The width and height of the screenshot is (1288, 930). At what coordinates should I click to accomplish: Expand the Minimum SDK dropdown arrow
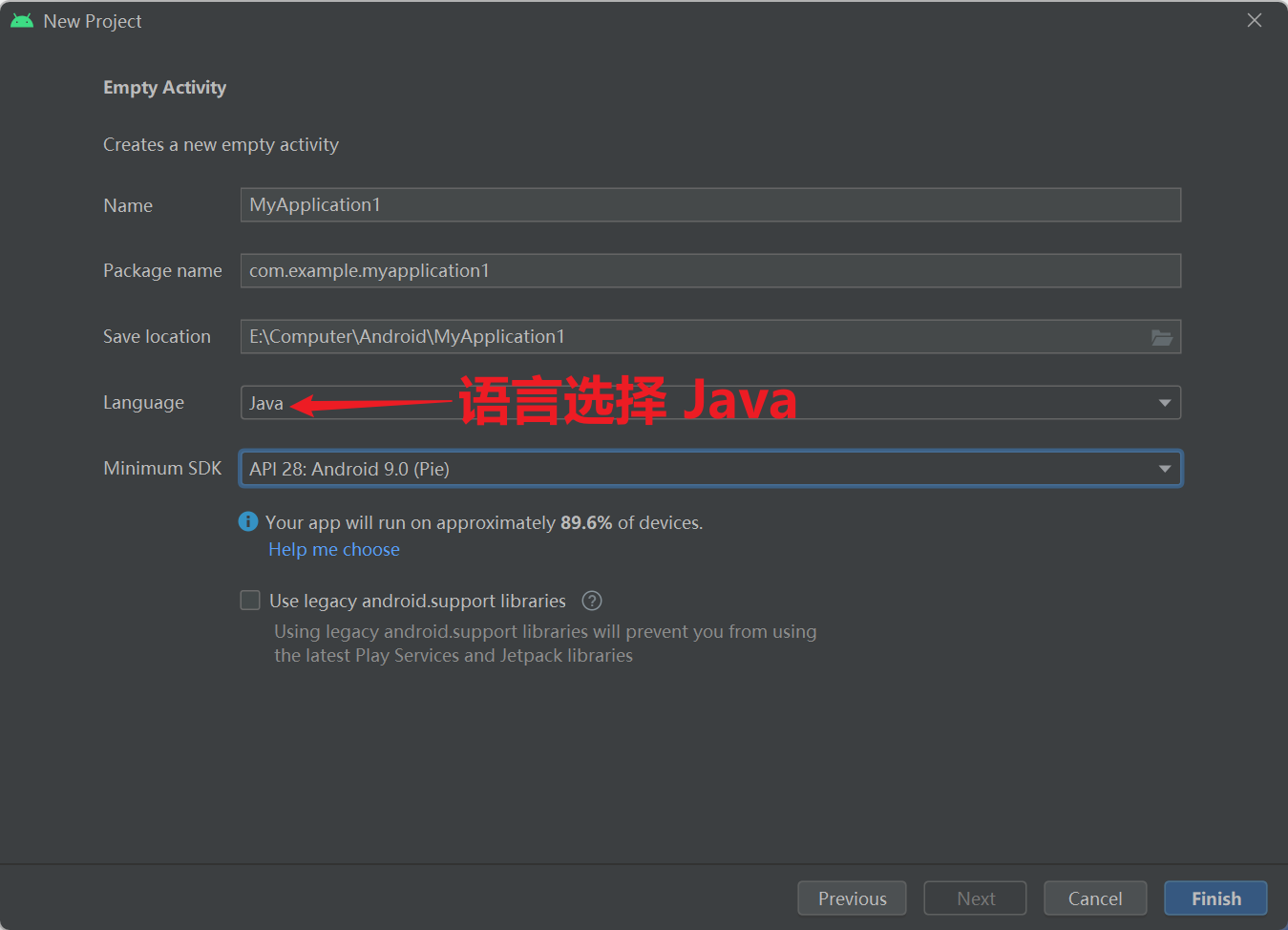click(x=1165, y=469)
